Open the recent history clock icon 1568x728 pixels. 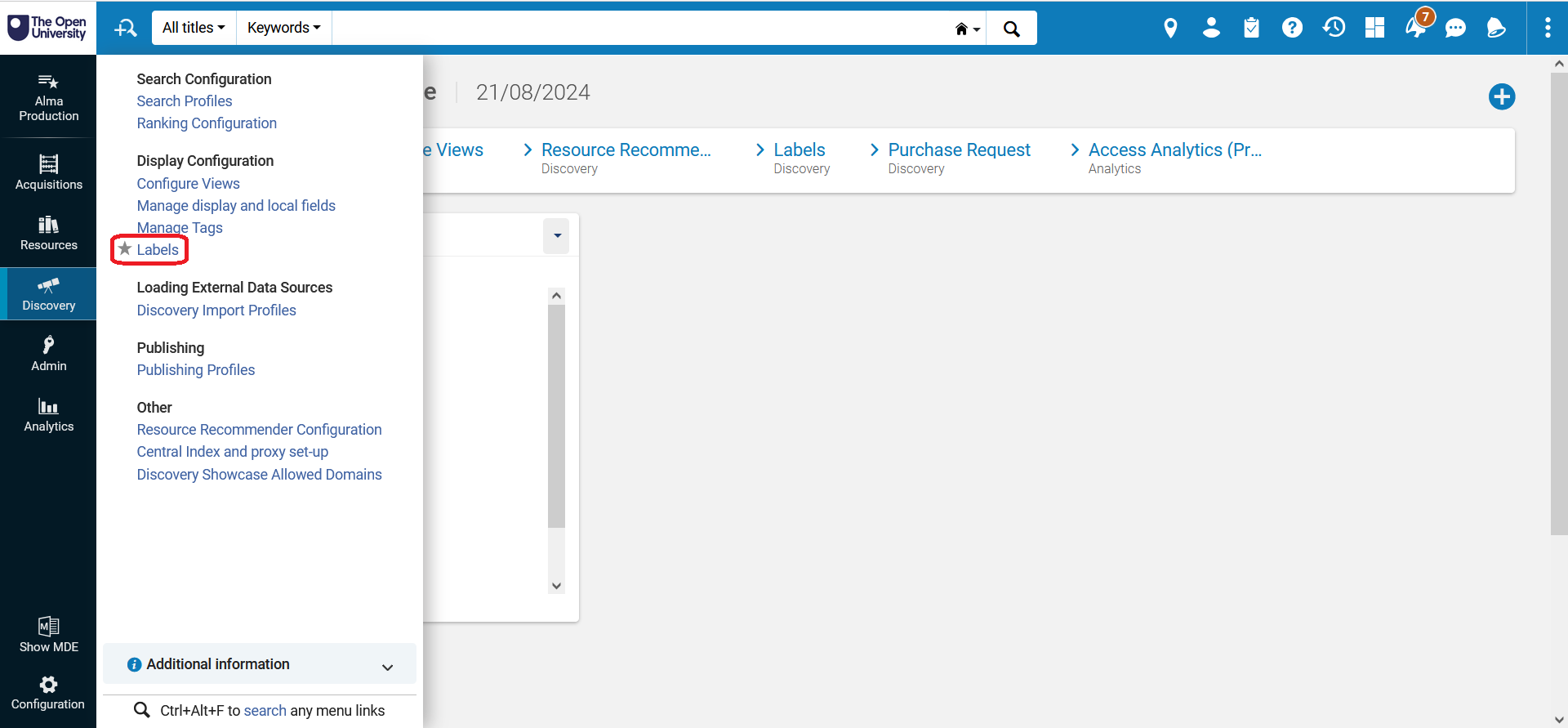point(1334,29)
